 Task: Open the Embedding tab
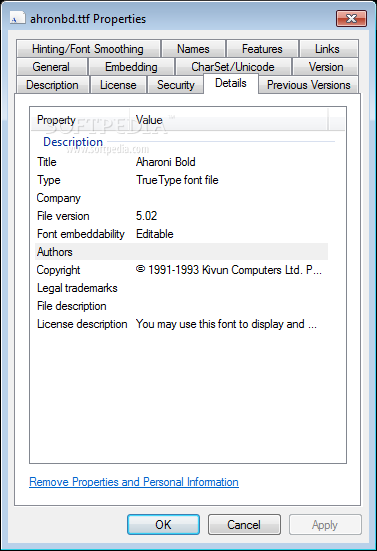(131, 67)
